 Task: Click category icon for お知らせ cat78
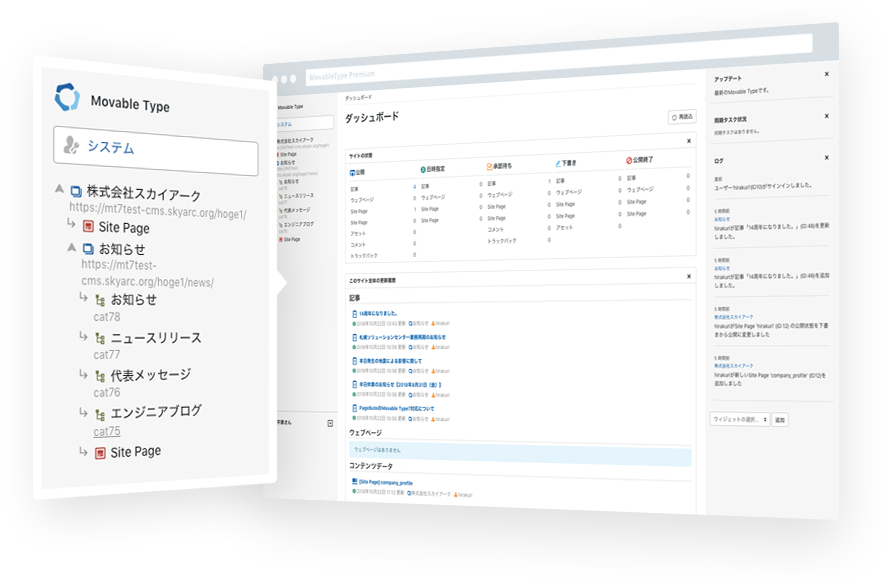point(100,300)
